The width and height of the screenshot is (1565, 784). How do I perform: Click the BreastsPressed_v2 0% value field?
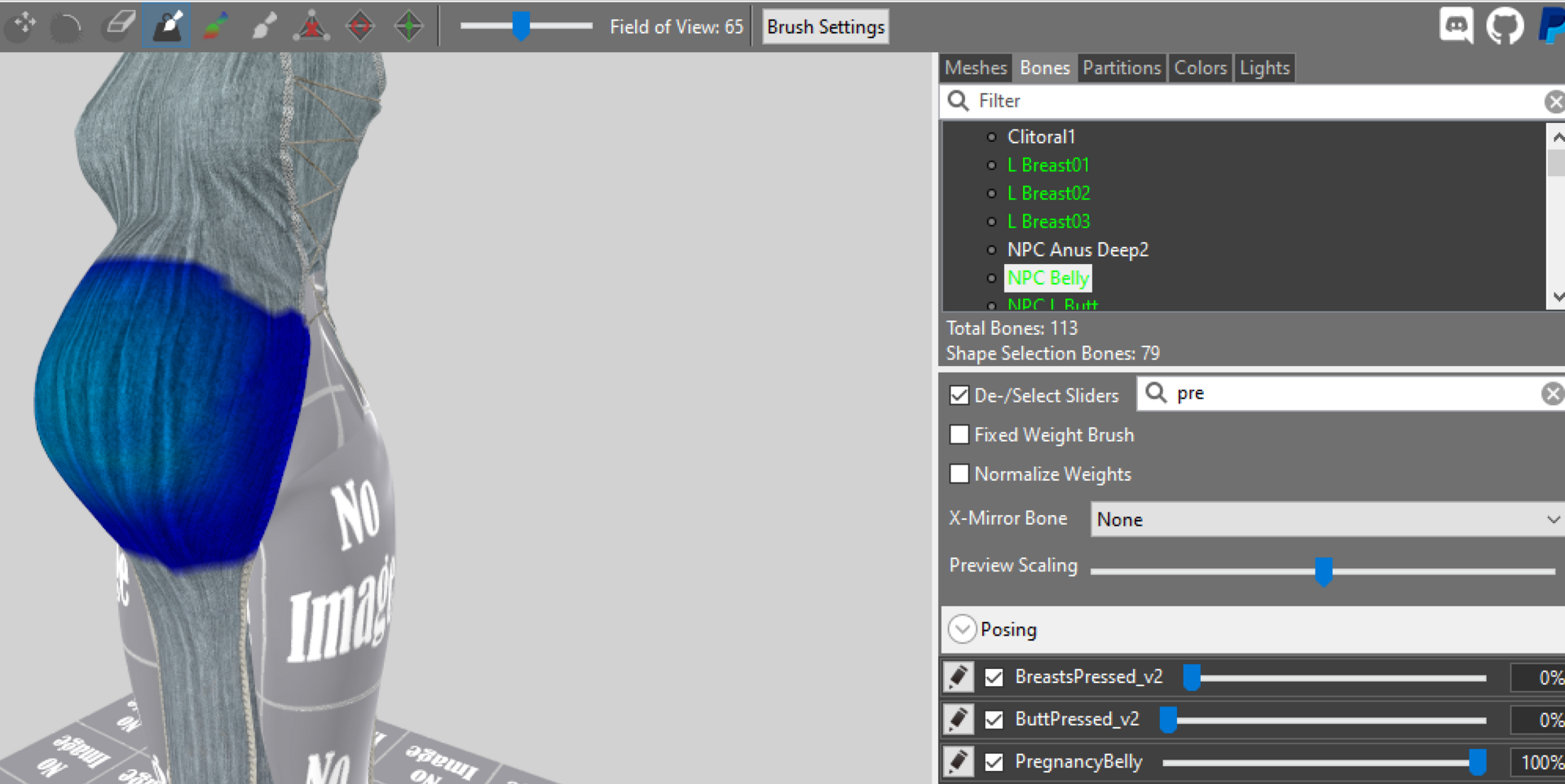point(1539,677)
